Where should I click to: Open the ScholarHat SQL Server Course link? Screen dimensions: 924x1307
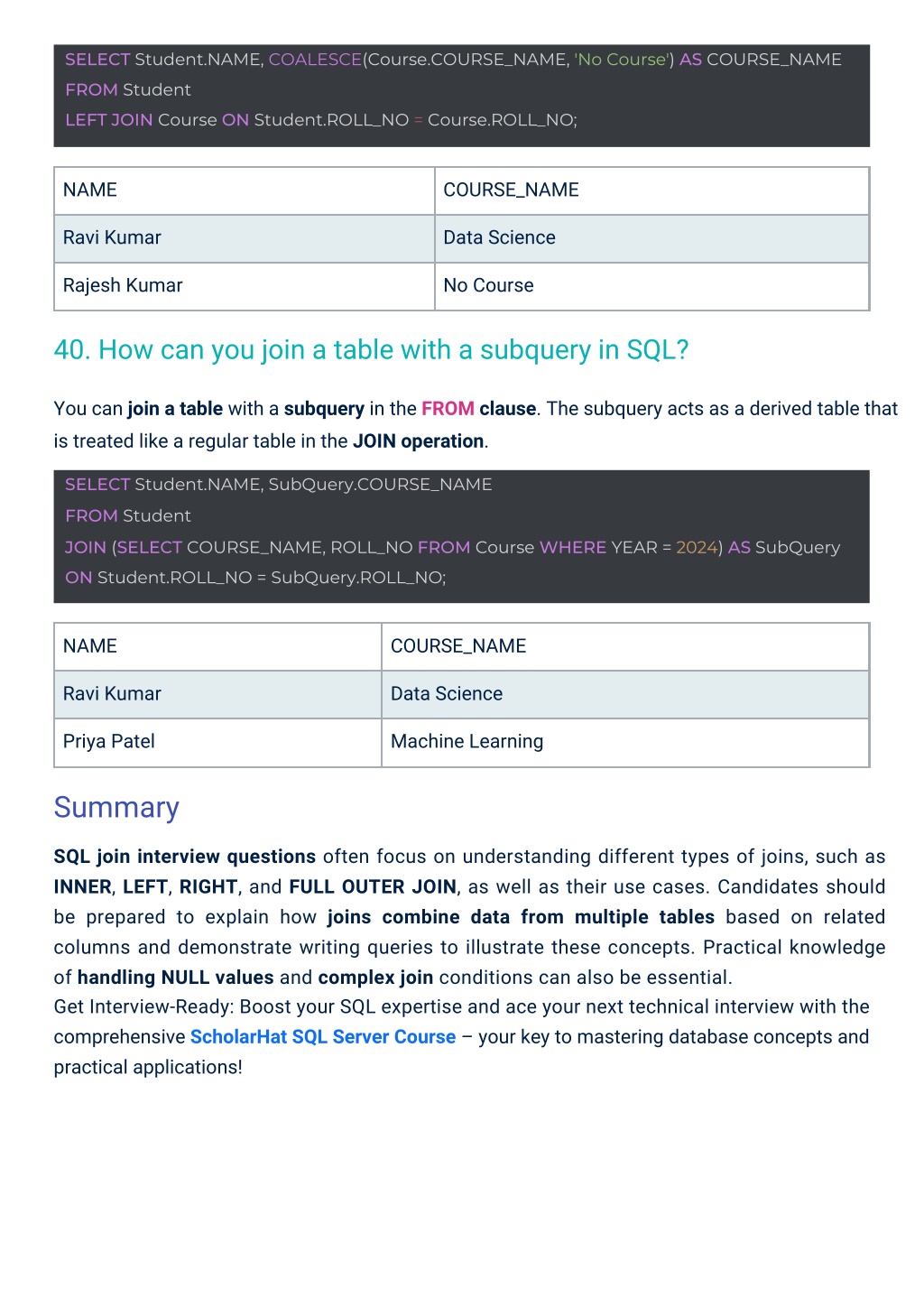[x=323, y=1037]
